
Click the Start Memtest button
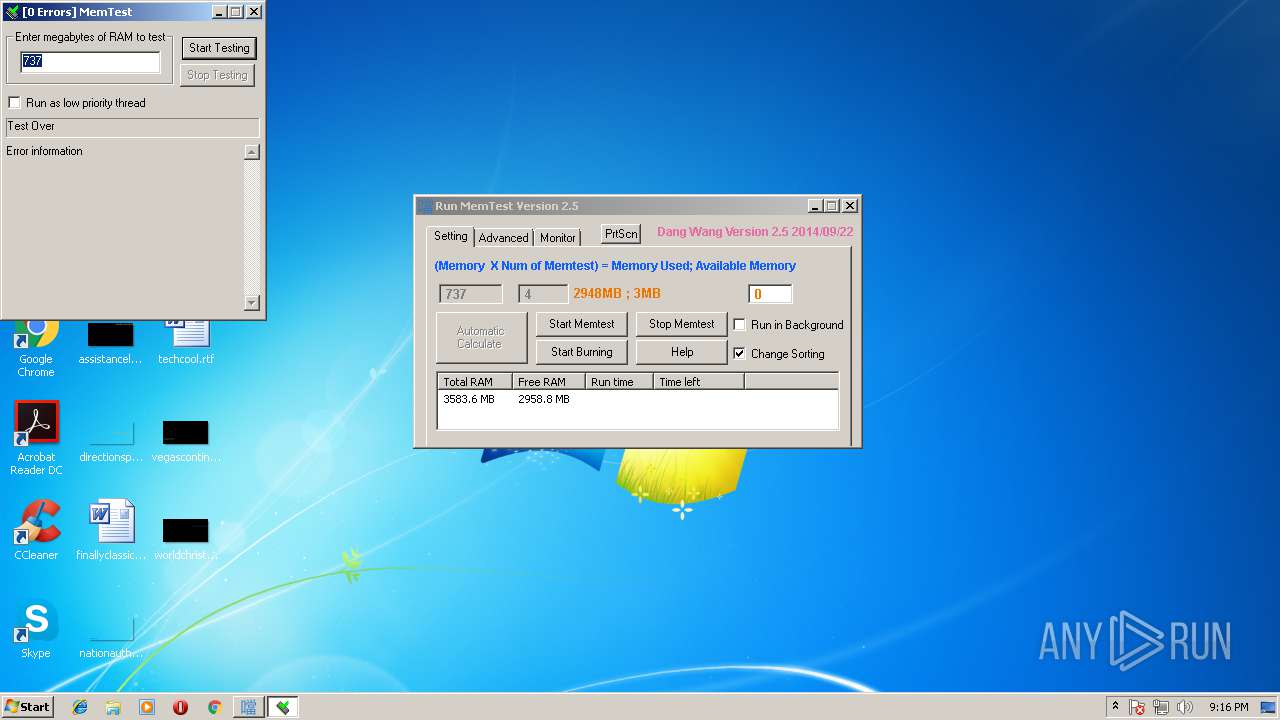pos(582,324)
